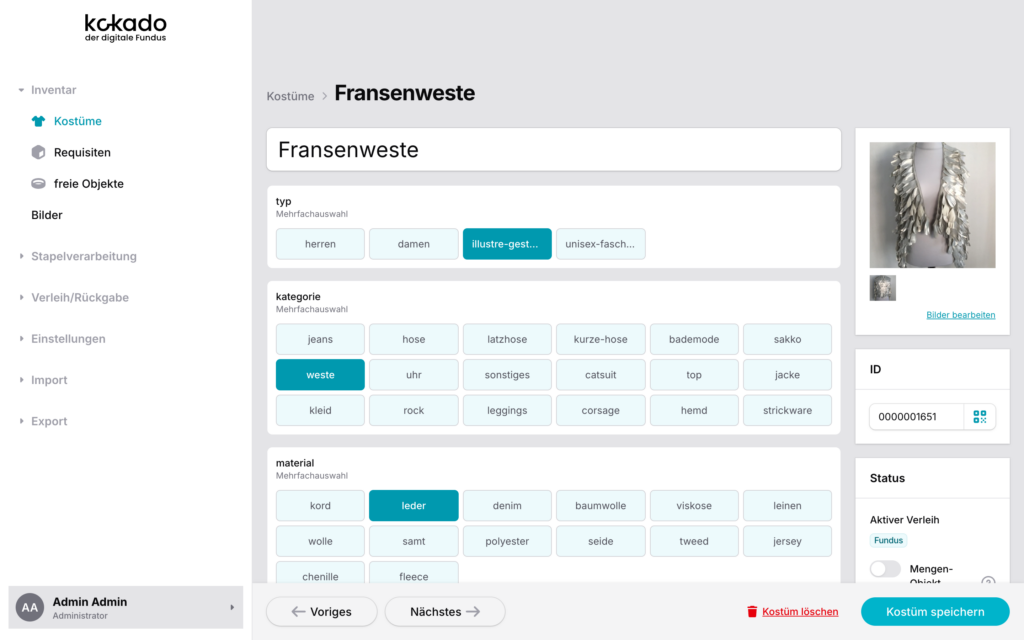
Task: Click the red trash icon for deletion
Action: [752, 612]
